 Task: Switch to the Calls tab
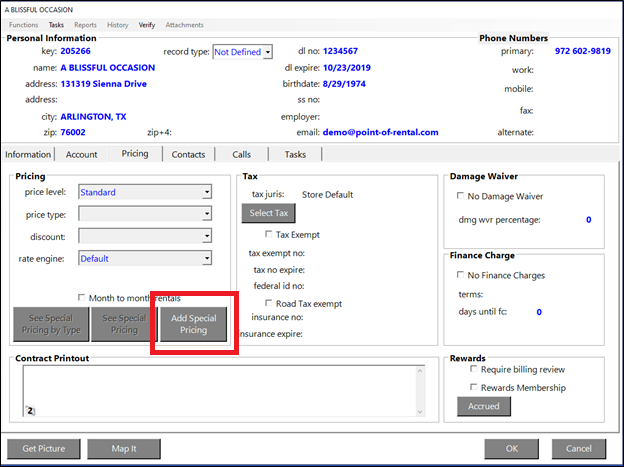pyautogui.click(x=241, y=154)
